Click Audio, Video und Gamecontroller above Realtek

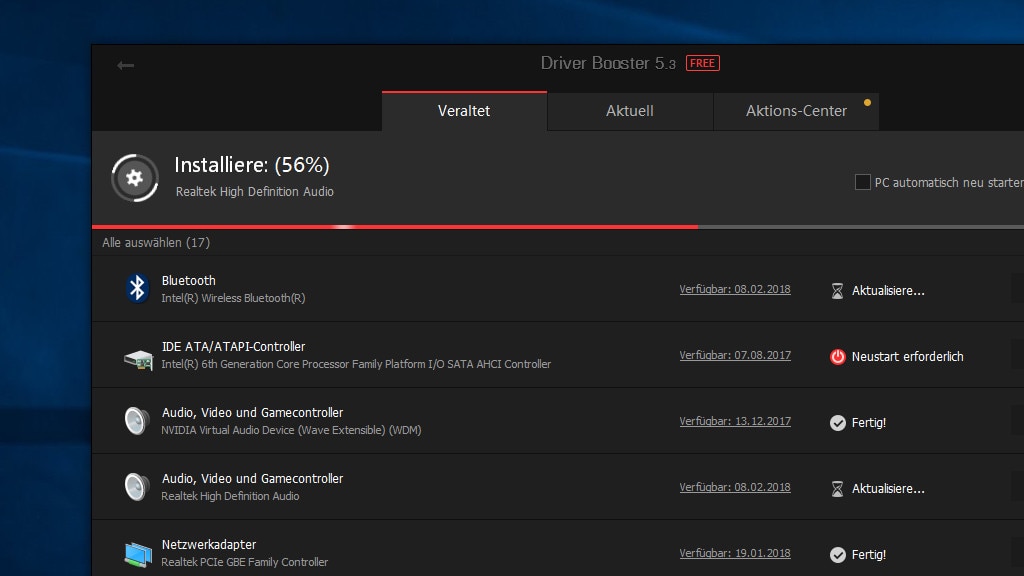coord(252,478)
